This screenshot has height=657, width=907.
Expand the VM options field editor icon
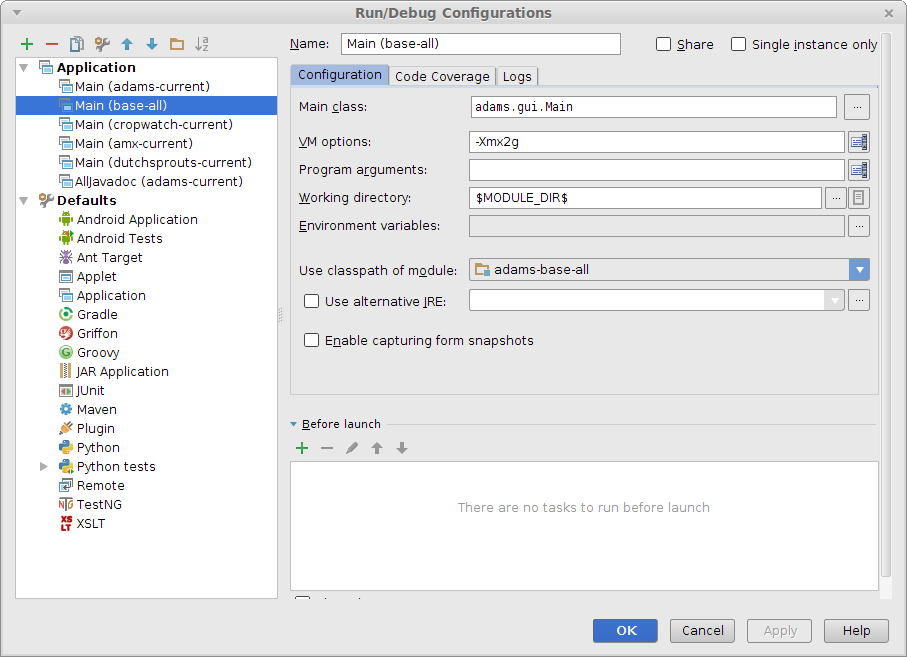point(858,142)
